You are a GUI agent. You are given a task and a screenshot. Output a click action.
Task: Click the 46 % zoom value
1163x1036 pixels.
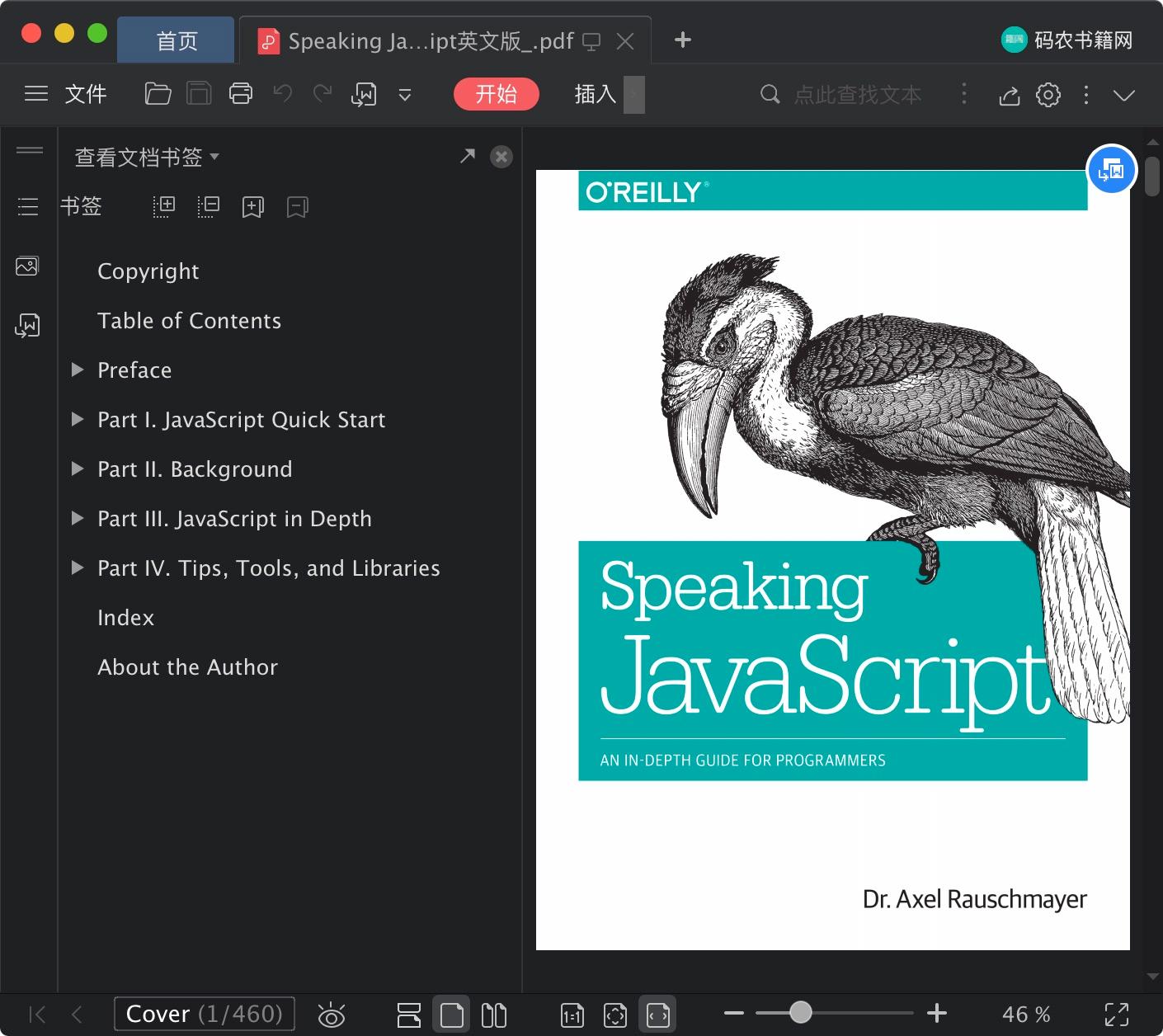click(1026, 1015)
